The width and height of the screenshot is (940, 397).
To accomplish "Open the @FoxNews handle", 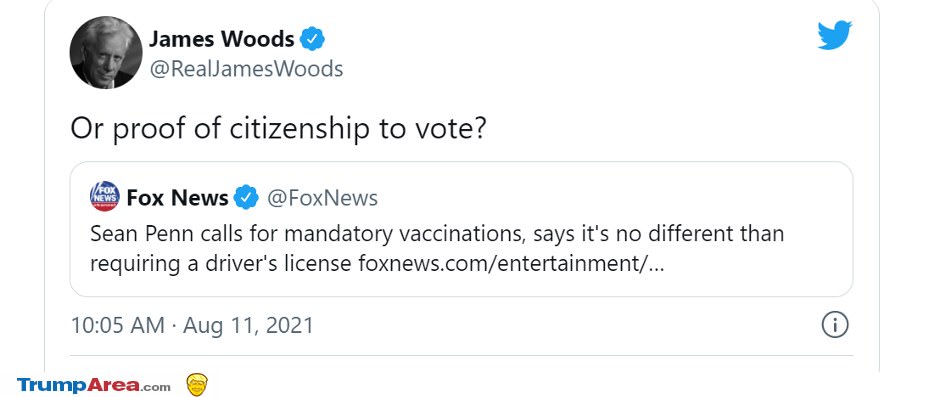I will click(322, 198).
